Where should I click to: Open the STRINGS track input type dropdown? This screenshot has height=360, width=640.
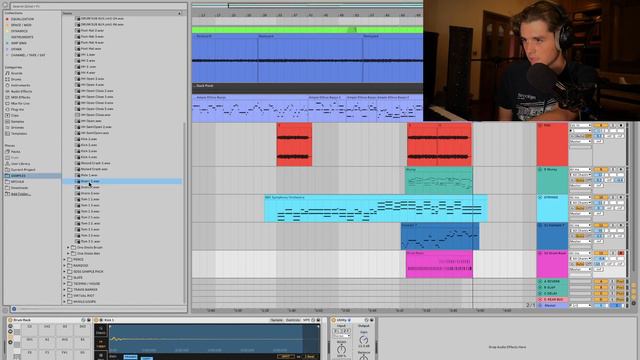(580, 197)
